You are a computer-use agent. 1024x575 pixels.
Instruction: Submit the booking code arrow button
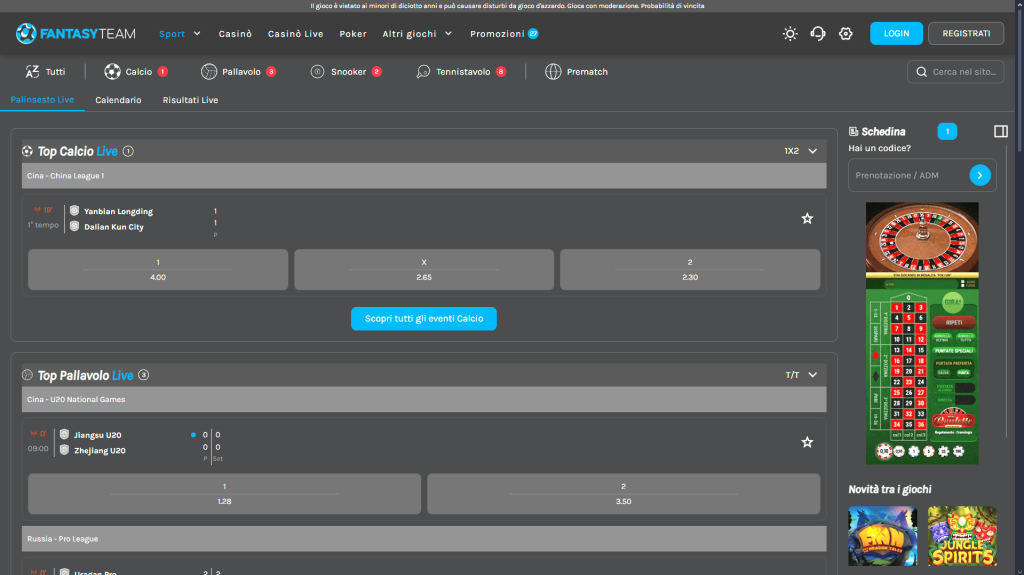[x=980, y=175]
